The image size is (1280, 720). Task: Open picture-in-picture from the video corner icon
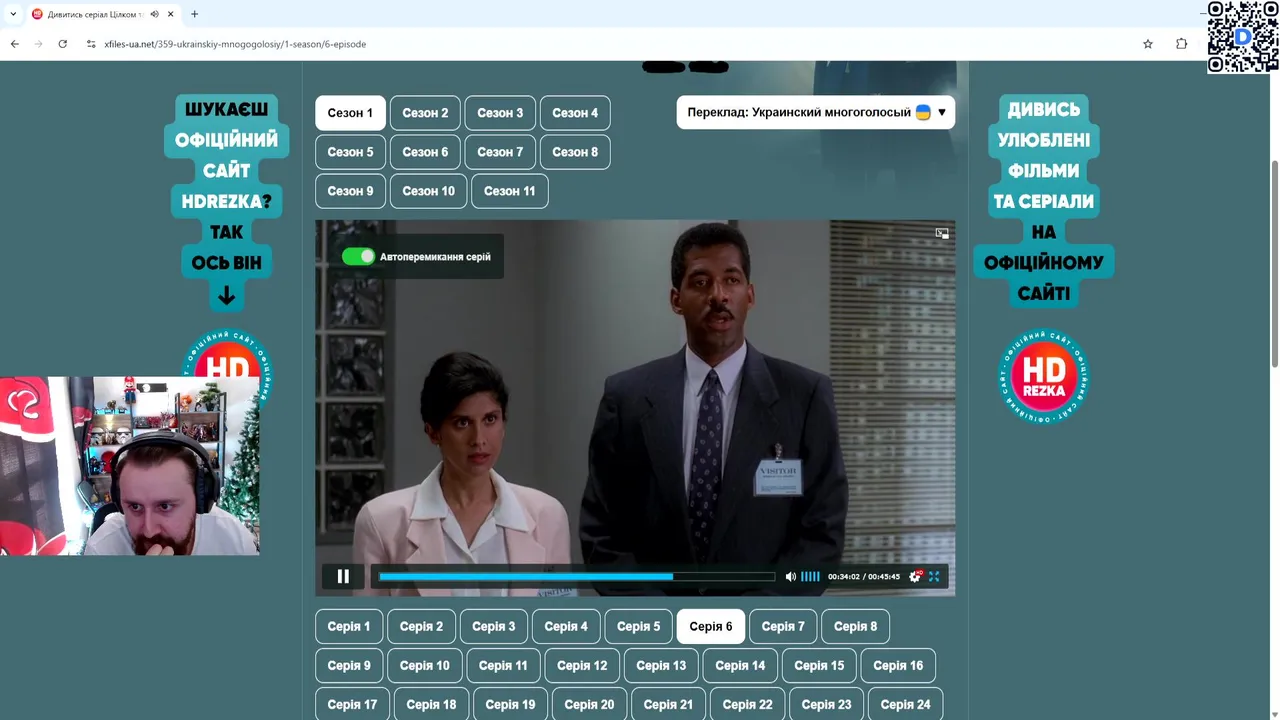[942, 233]
